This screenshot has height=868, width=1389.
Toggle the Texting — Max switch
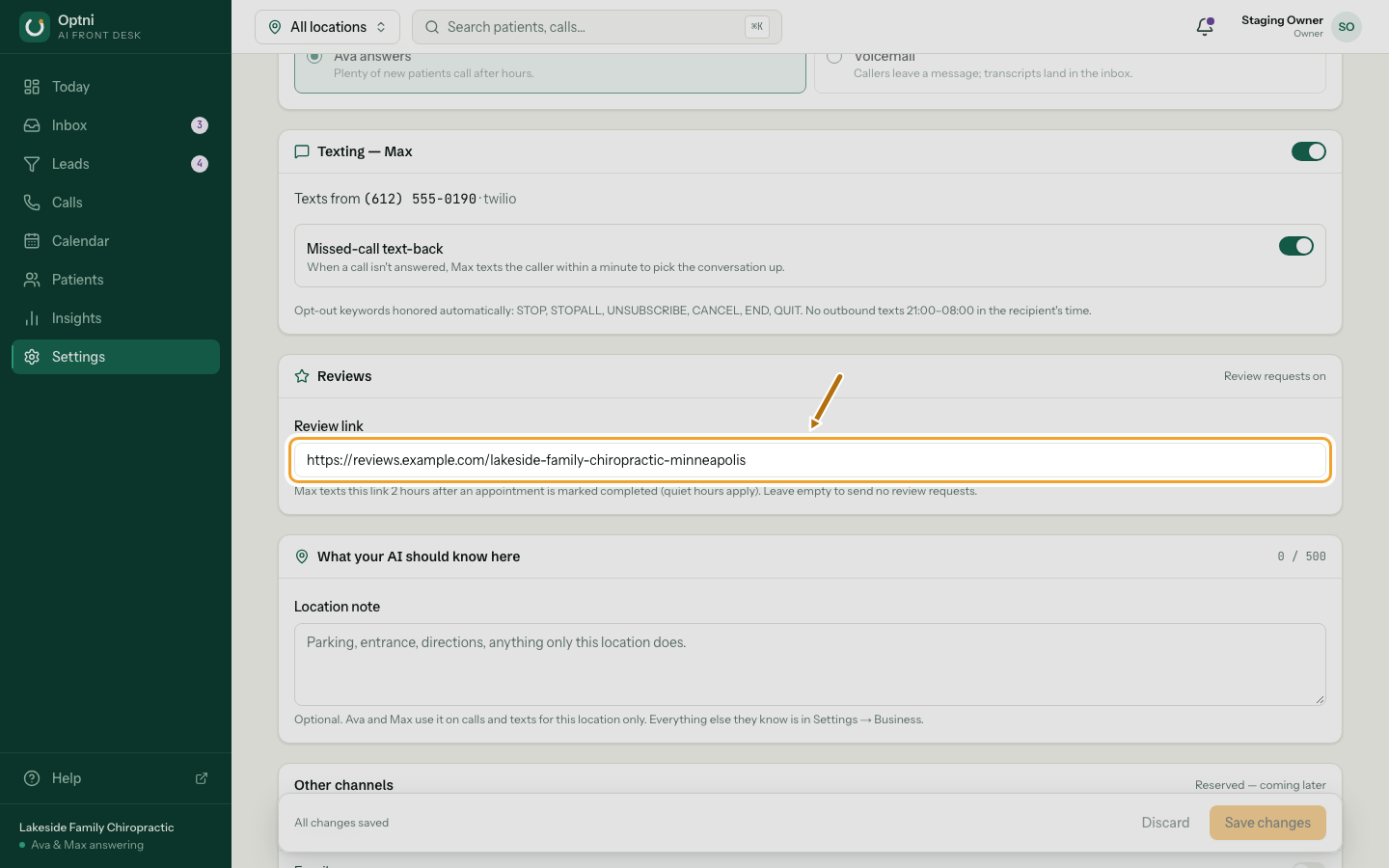click(x=1309, y=151)
